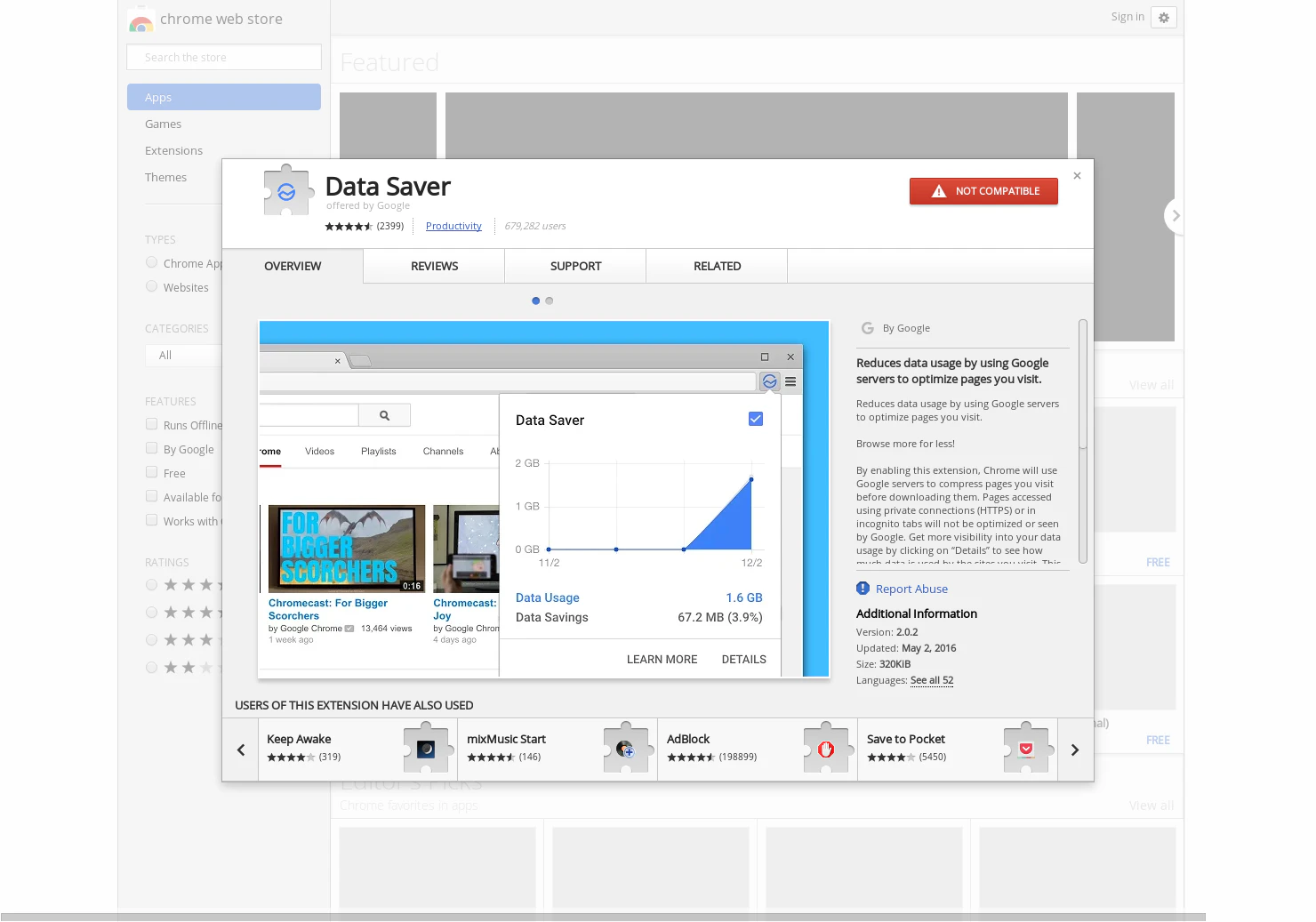The image size is (1316, 922).
Task: Switch to the Related tab
Action: (x=717, y=266)
